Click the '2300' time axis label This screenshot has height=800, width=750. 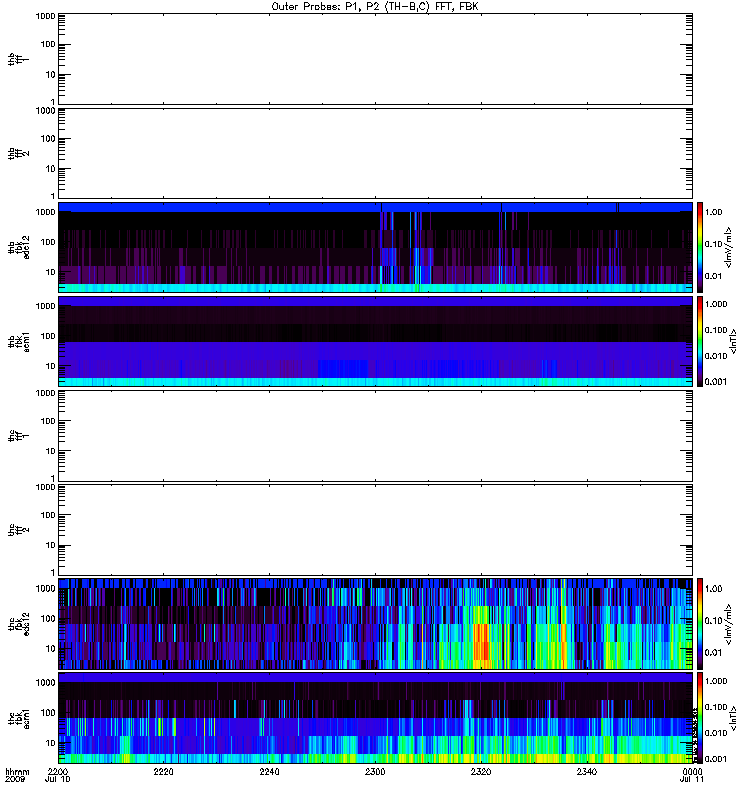tap(375, 771)
